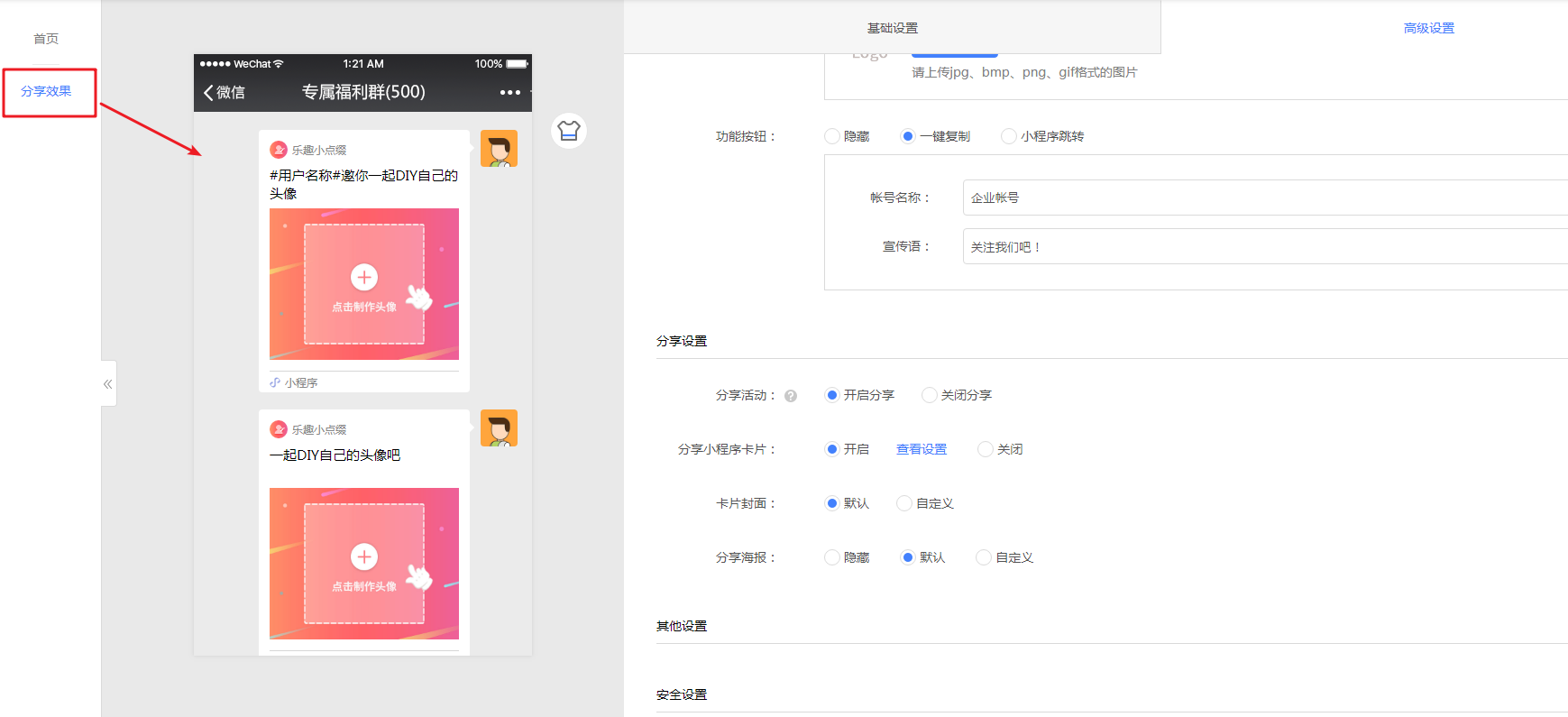This screenshot has height=717, width=1568.
Task: Click avatar beside the second shared card
Action: [x=499, y=428]
